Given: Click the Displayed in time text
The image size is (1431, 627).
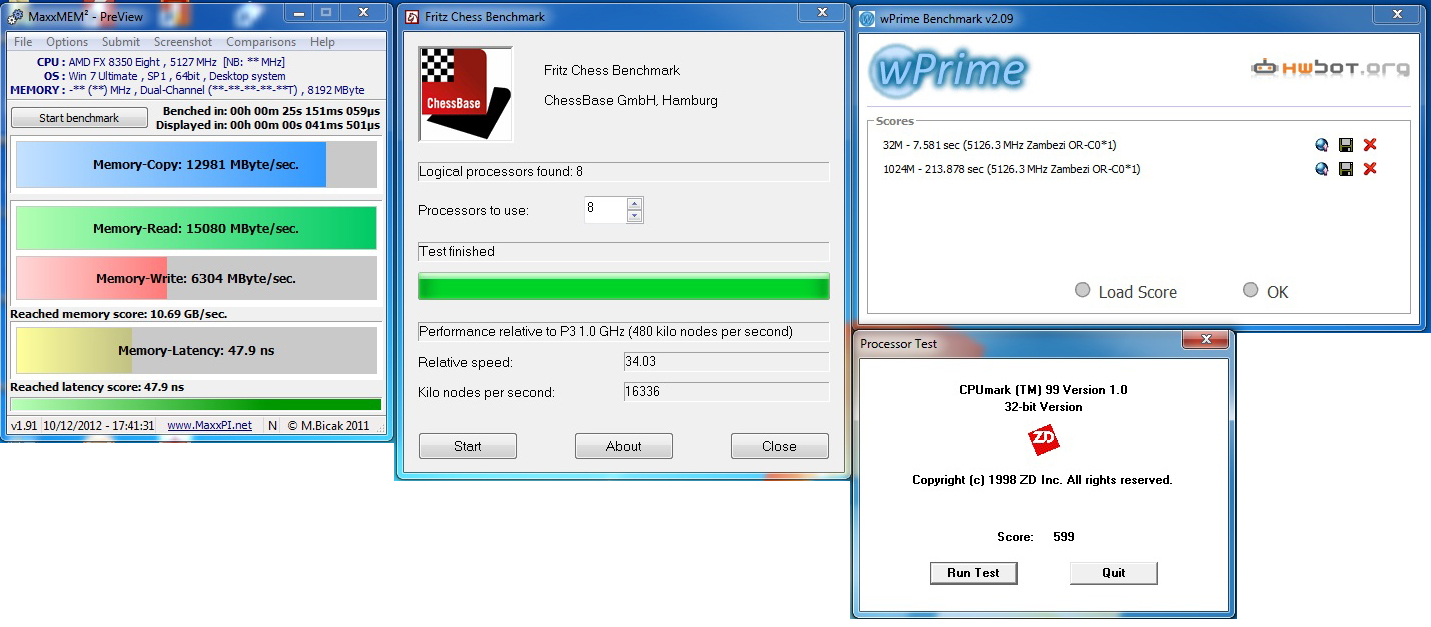Looking at the screenshot, I should point(268,125).
